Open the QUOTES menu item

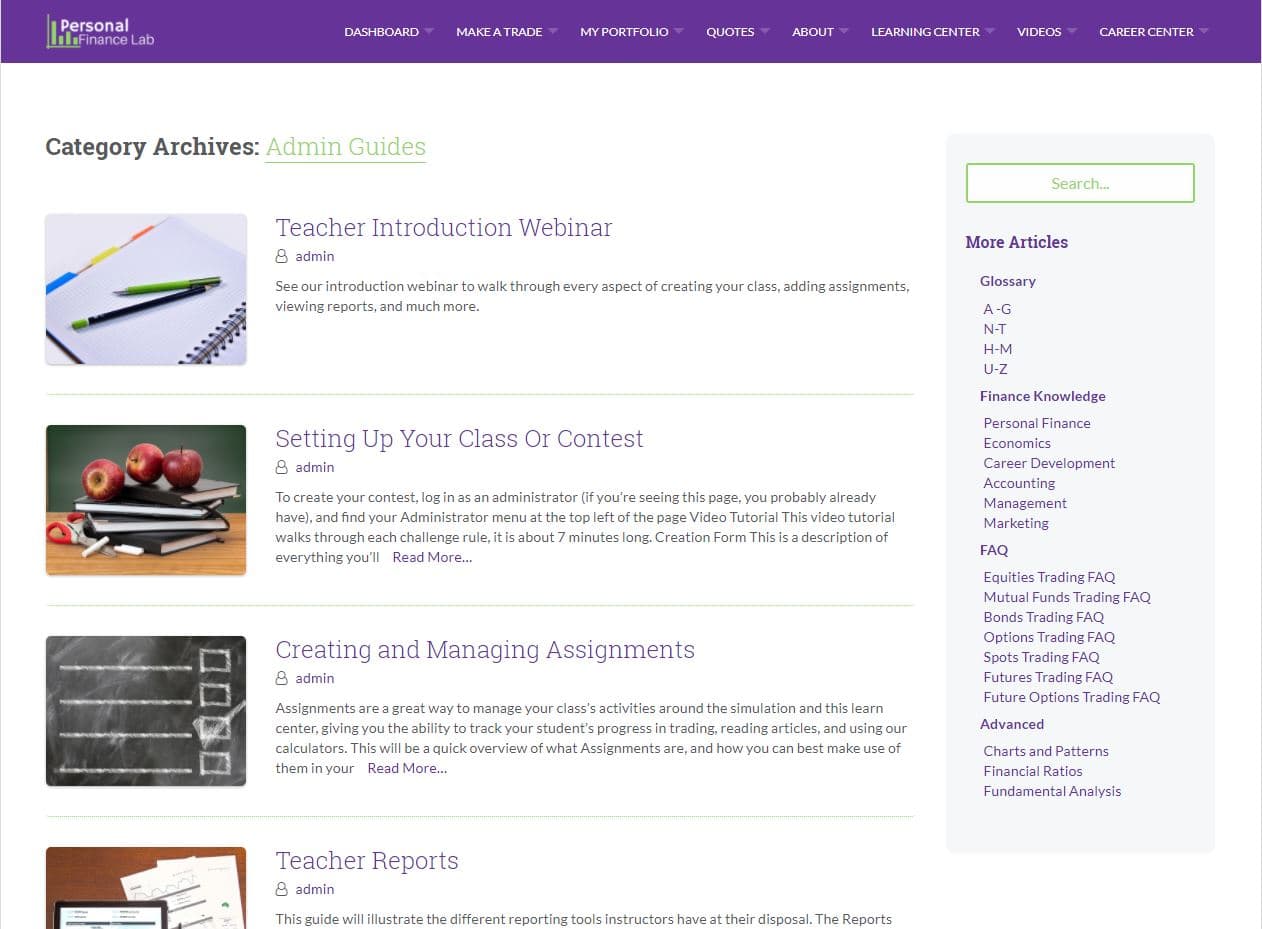[730, 32]
